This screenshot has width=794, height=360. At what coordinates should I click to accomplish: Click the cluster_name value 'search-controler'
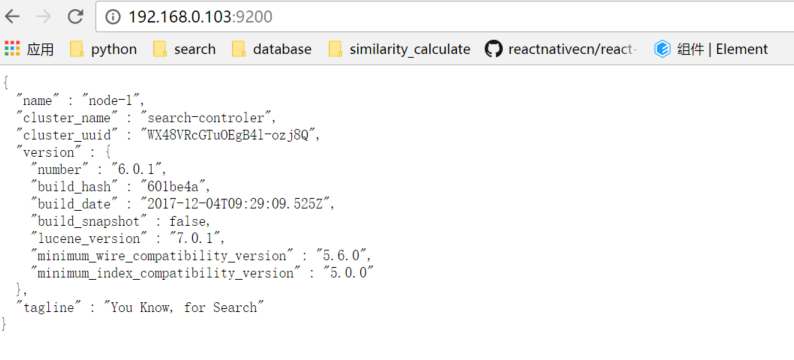pos(208,118)
